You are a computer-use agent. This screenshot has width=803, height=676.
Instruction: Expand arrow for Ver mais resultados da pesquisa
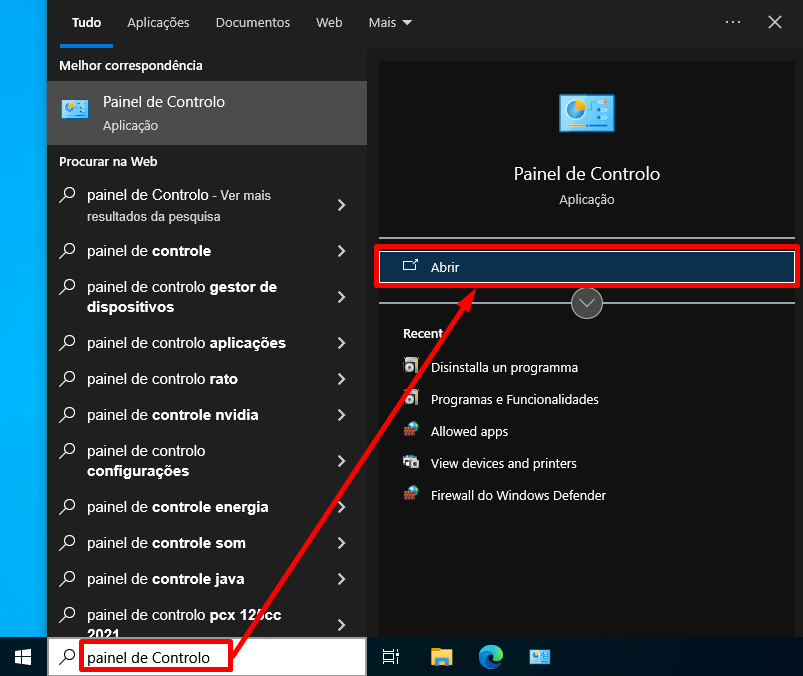pyautogui.click(x=342, y=205)
